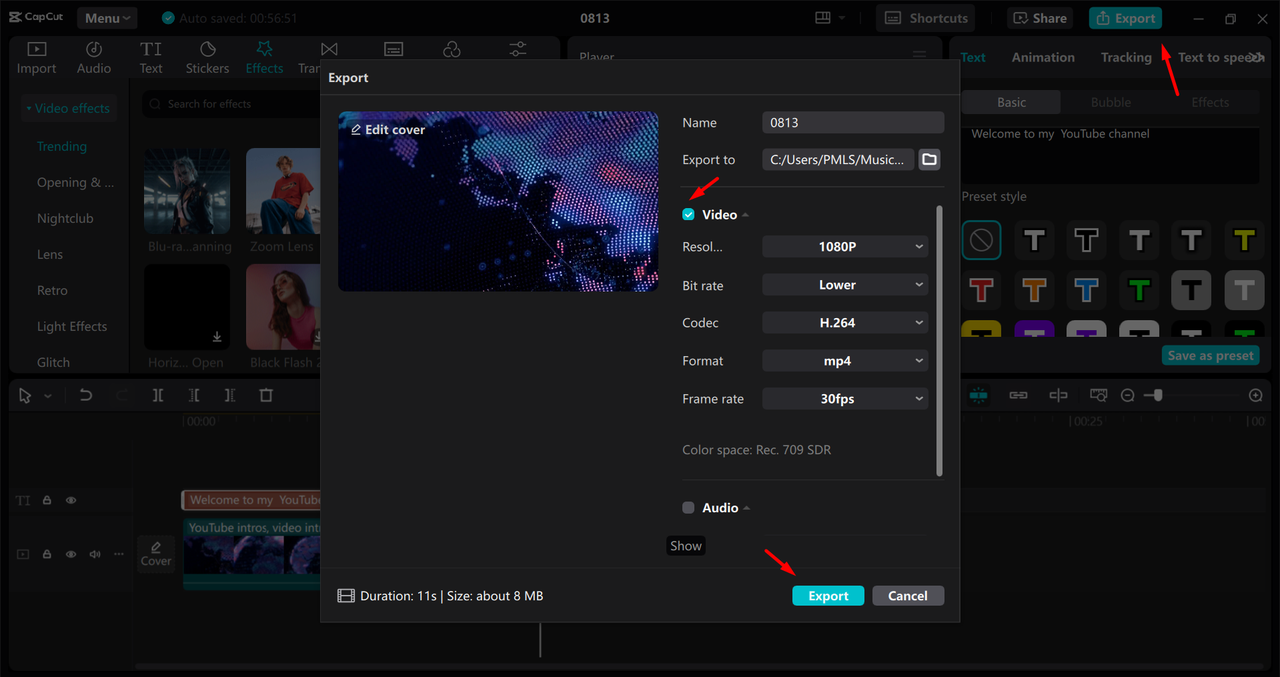Toggle the main track magnet icon
Viewport: 1280px width, 677px height.
tap(978, 395)
